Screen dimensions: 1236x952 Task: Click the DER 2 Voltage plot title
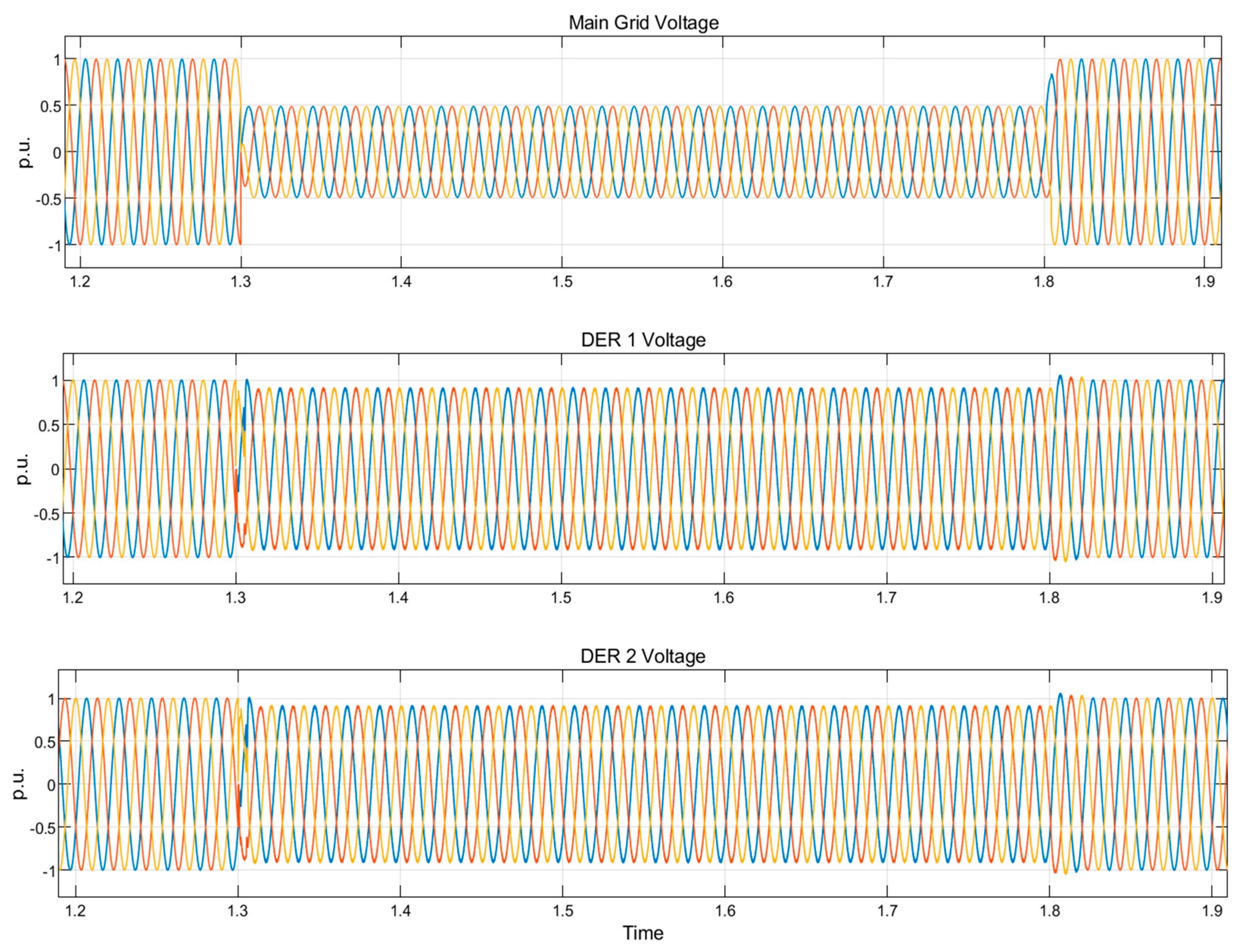pyautogui.click(x=643, y=656)
